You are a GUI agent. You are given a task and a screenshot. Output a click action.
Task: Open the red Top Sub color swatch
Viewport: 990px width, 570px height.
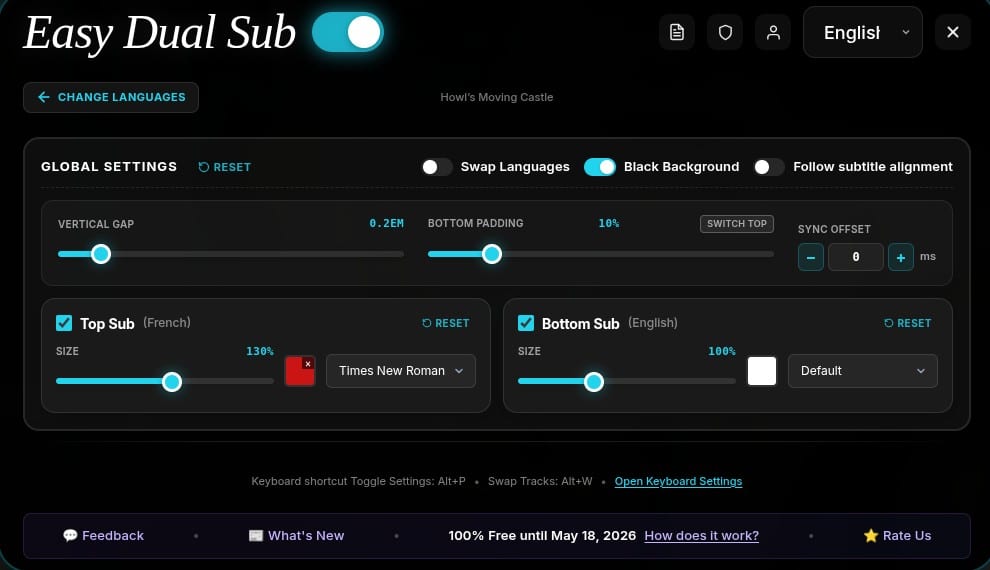click(x=299, y=372)
